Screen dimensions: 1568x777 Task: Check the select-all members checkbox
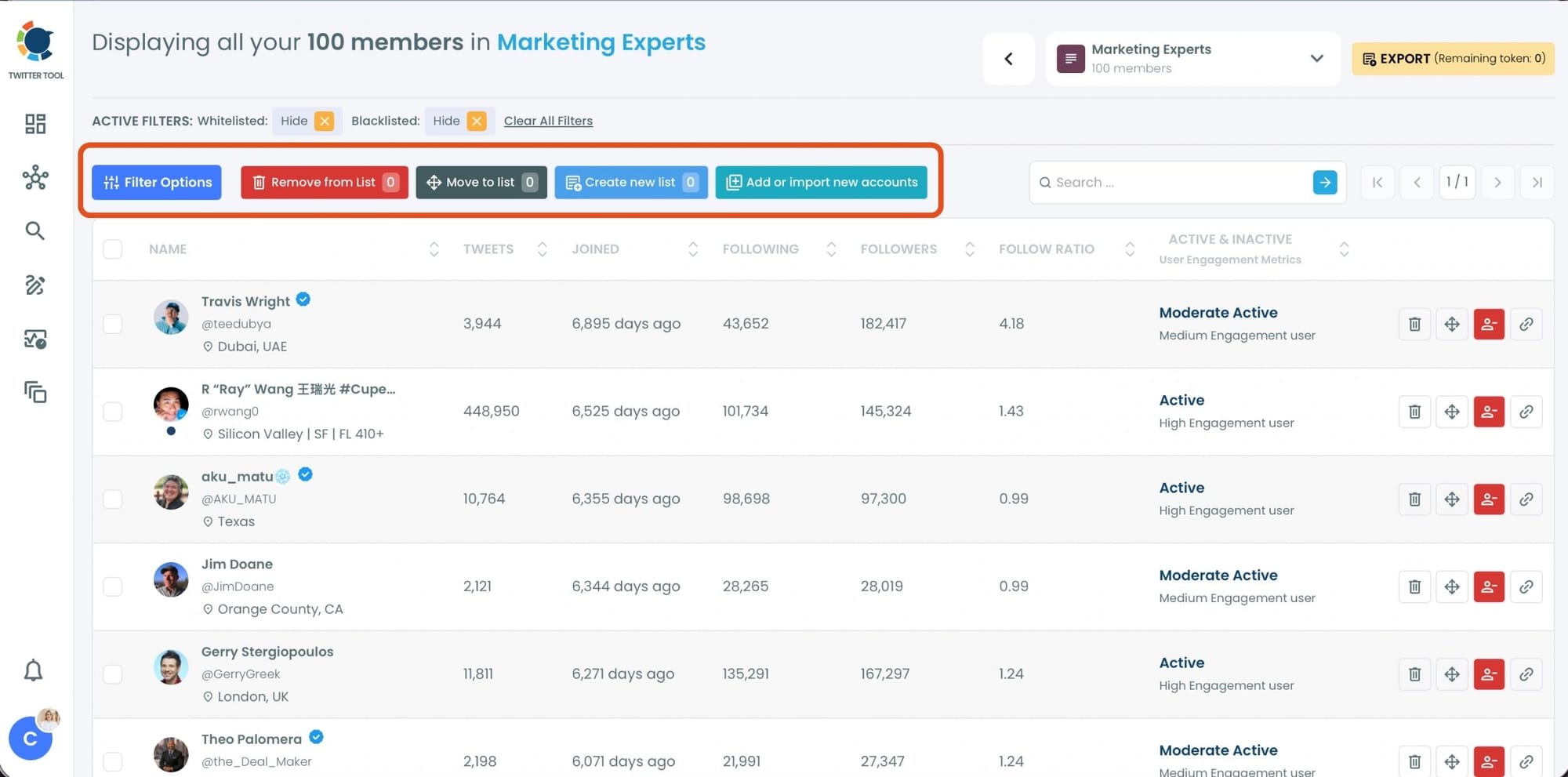click(112, 249)
